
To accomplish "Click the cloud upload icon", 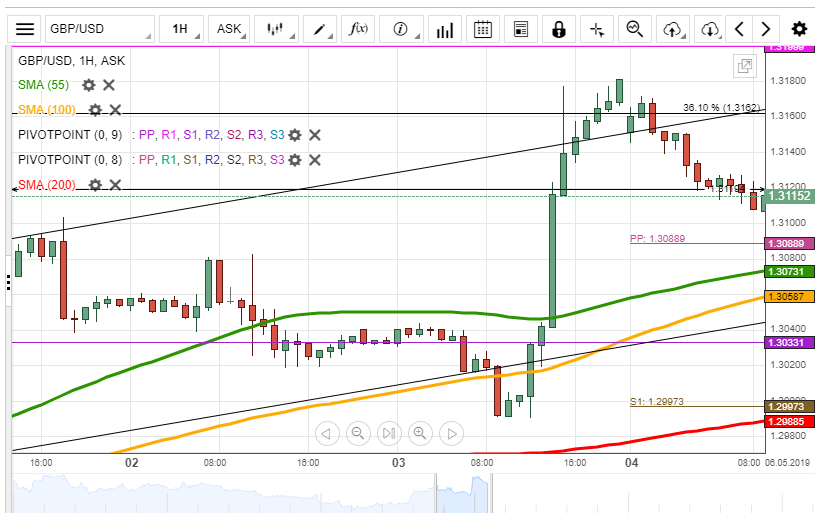I will click(x=672, y=29).
